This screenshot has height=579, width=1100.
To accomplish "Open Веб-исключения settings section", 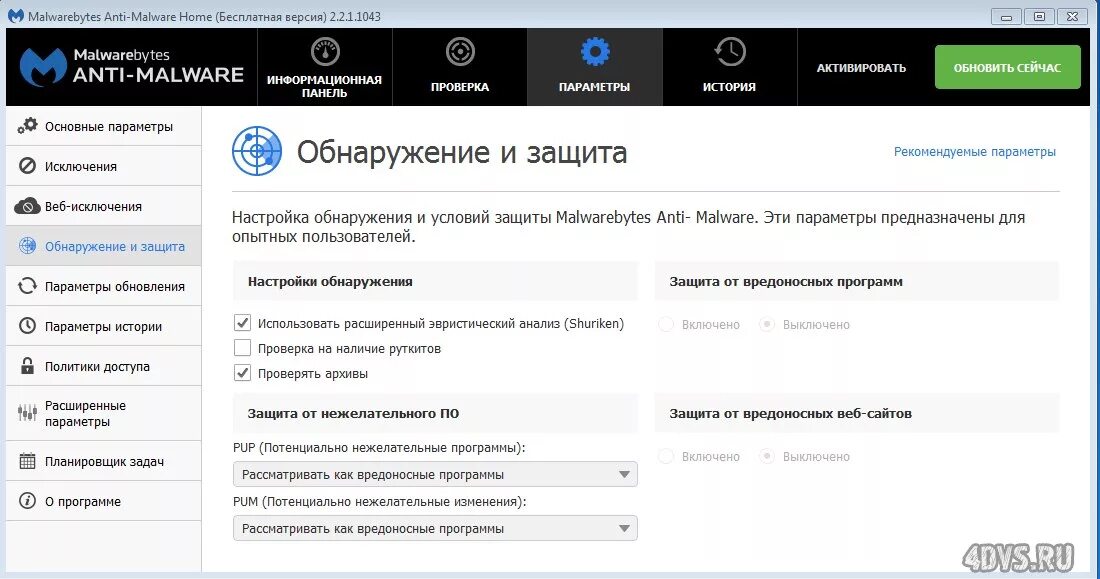I will [104, 206].
